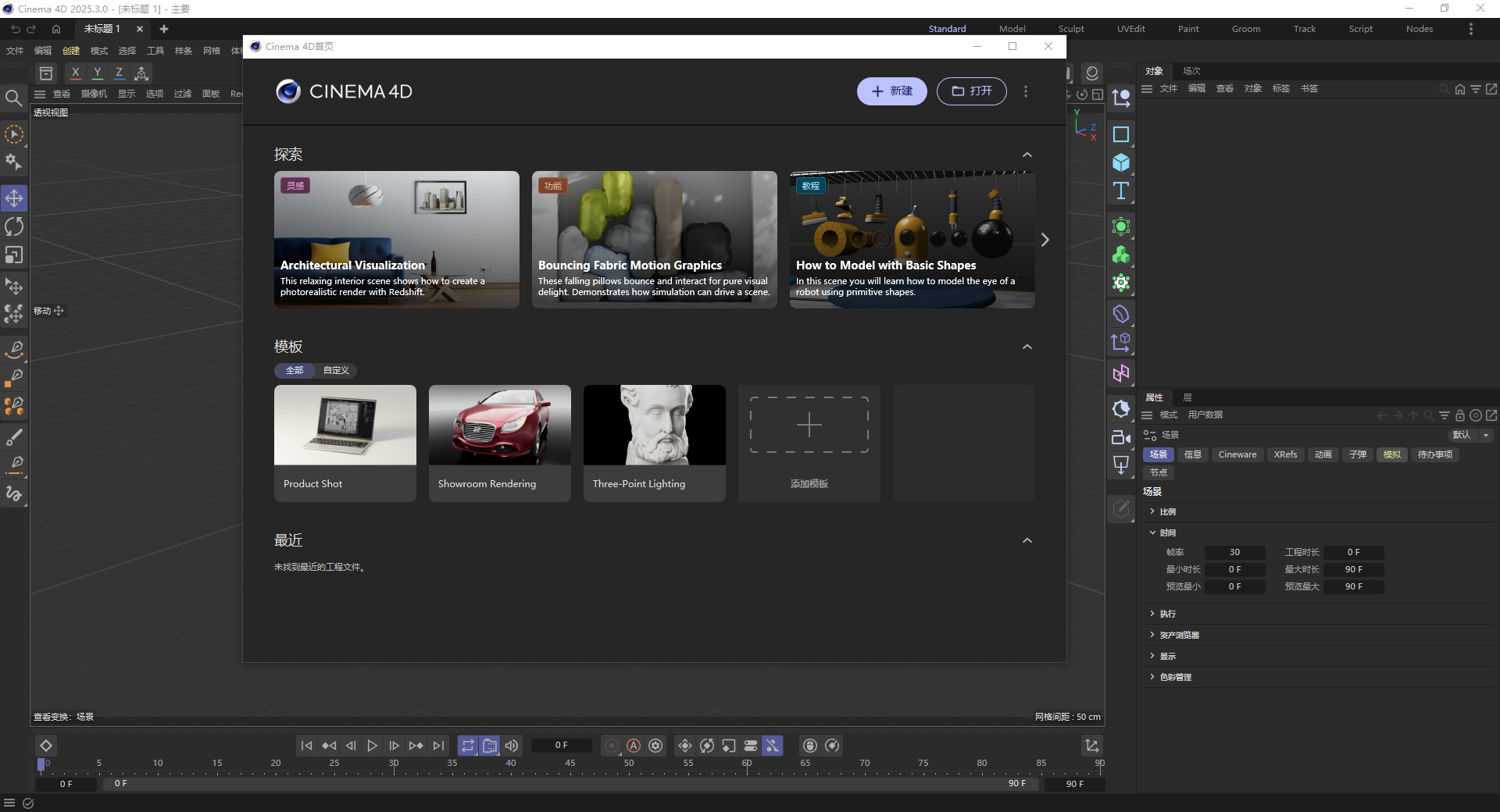Select the Rotate tool in left toolbar

(x=14, y=227)
